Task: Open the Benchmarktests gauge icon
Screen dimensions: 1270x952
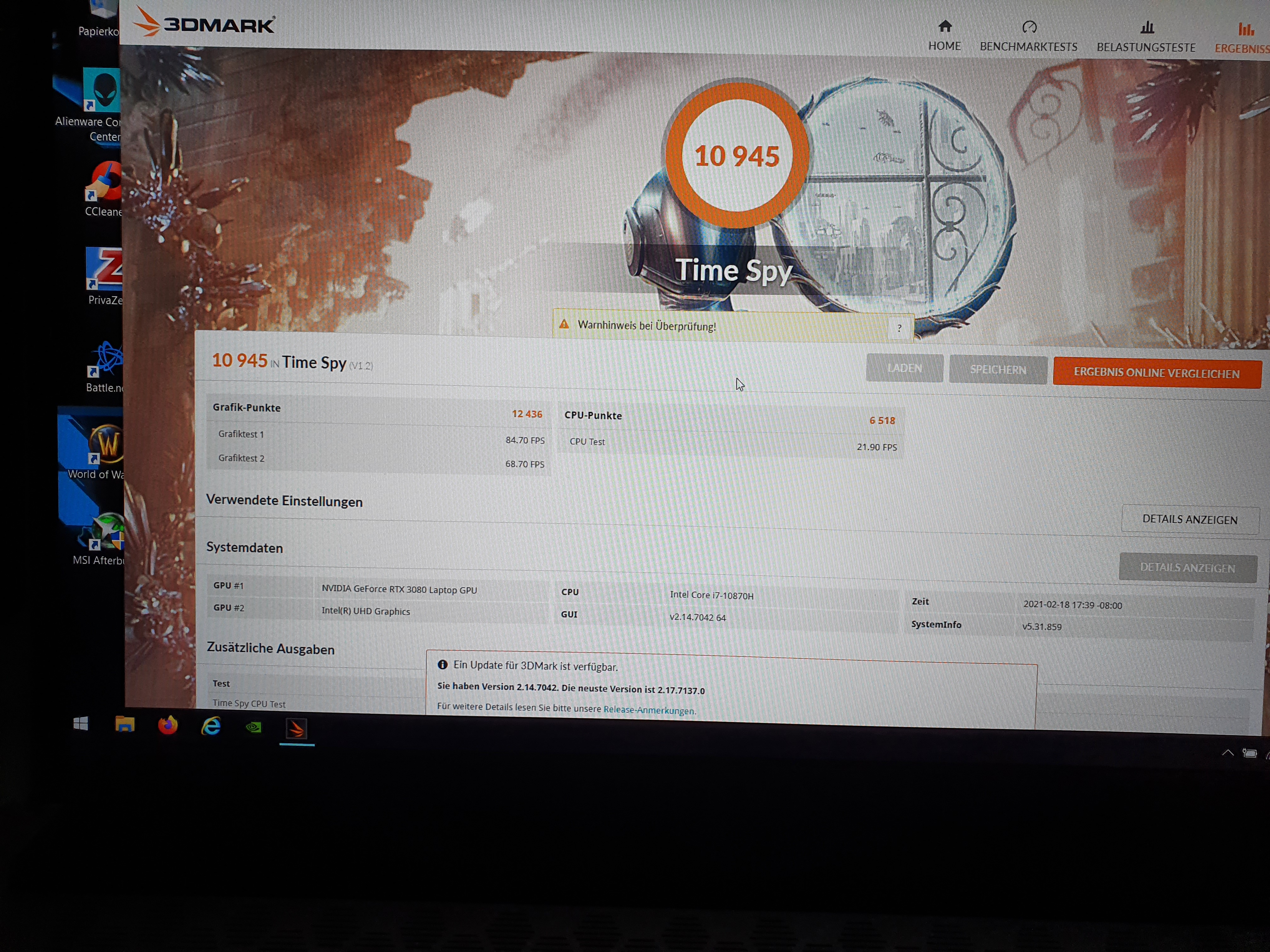Action: pyautogui.click(x=1029, y=27)
